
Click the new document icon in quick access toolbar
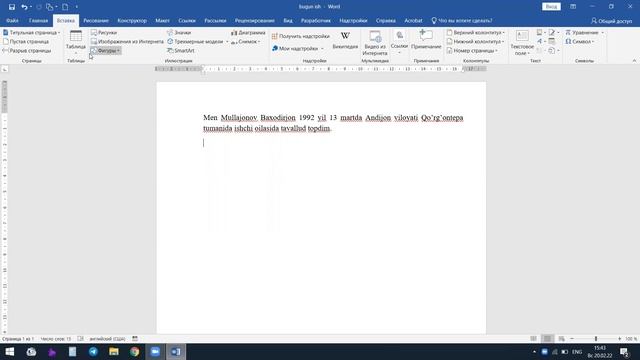click(x=65, y=7)
